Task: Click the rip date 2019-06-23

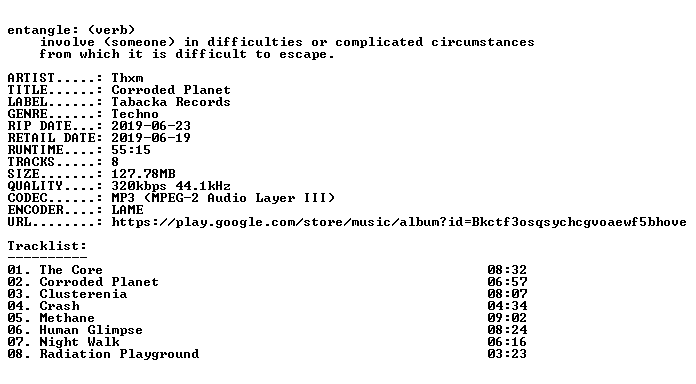Action: coord(151,126)
